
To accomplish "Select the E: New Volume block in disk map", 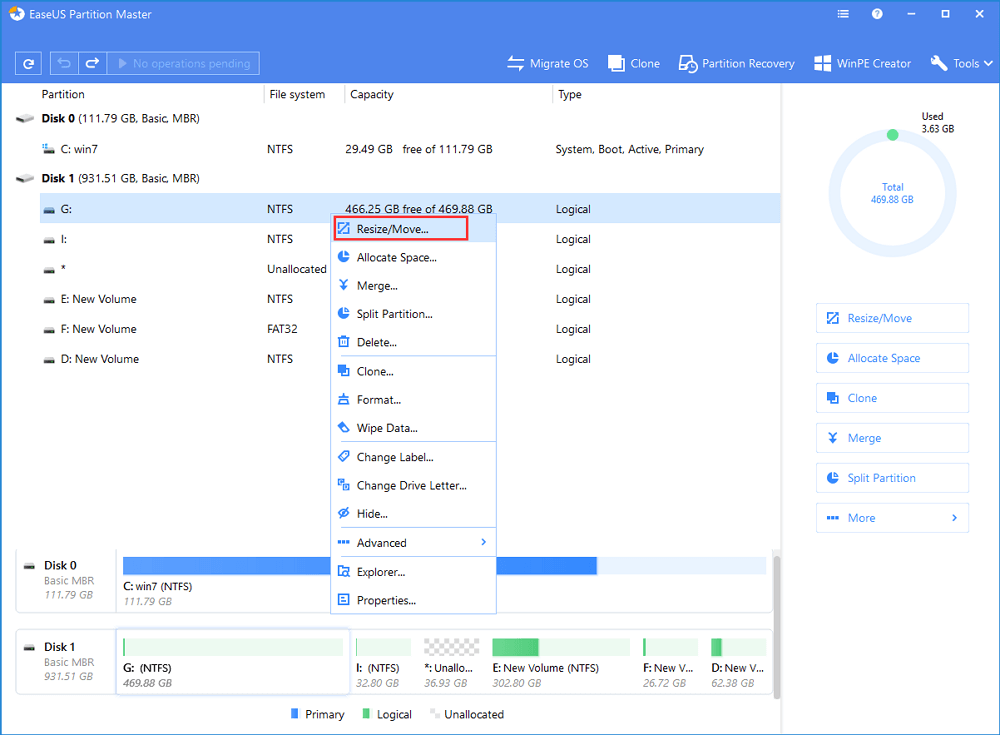I will coord(561,662).
